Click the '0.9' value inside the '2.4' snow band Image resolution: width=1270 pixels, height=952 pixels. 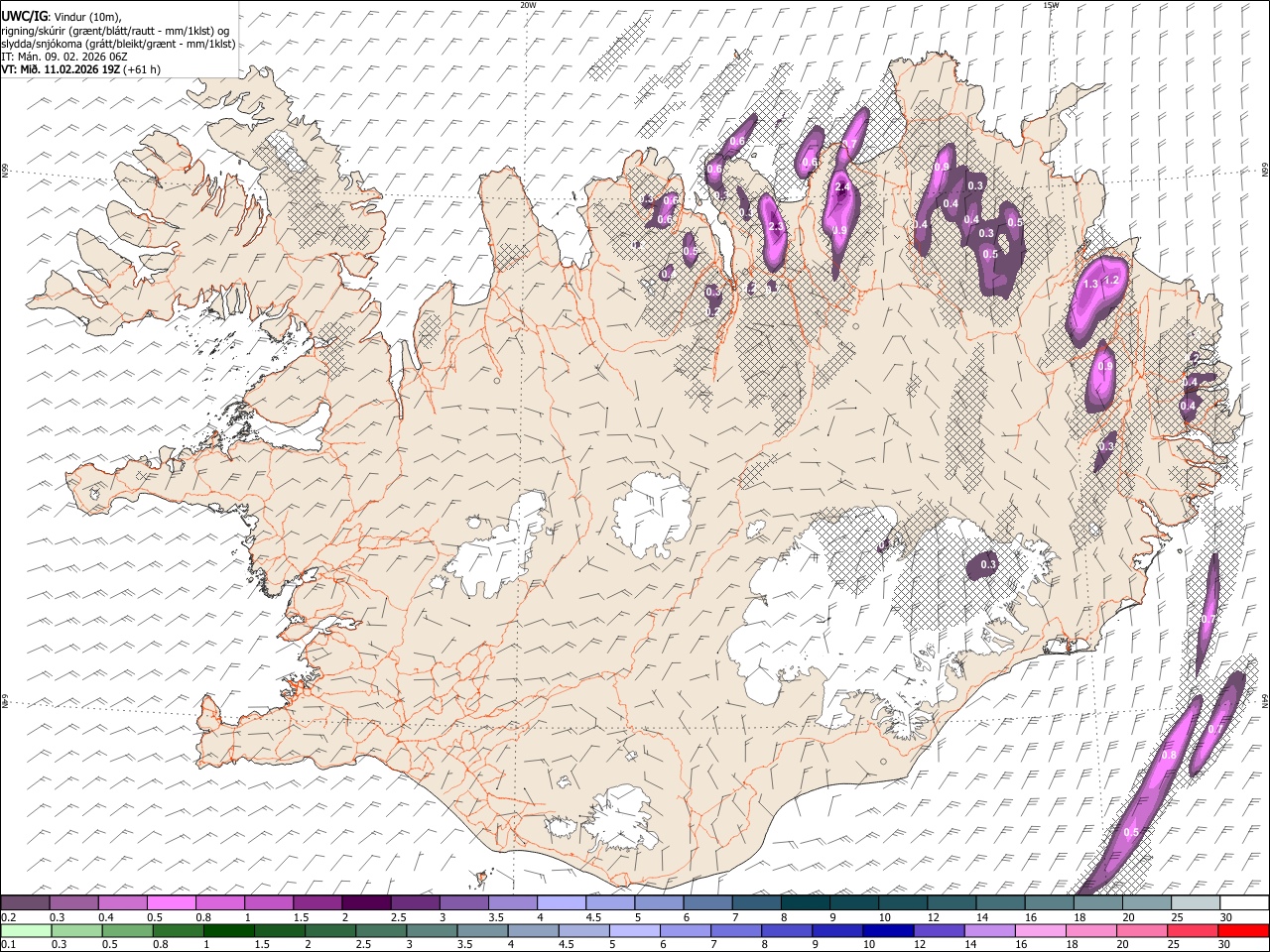click(x=839, y=230)
